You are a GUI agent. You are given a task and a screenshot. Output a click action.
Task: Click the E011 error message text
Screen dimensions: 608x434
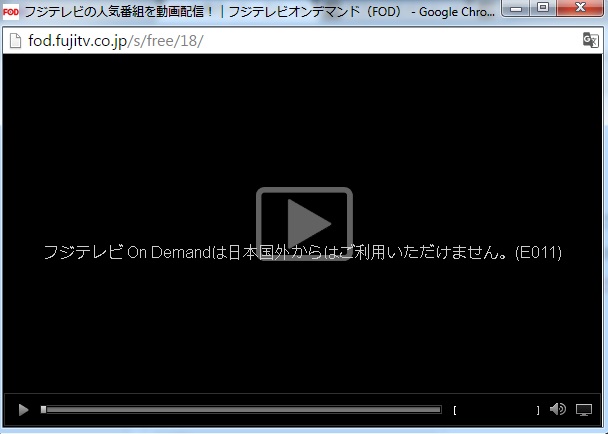(302, 252)
